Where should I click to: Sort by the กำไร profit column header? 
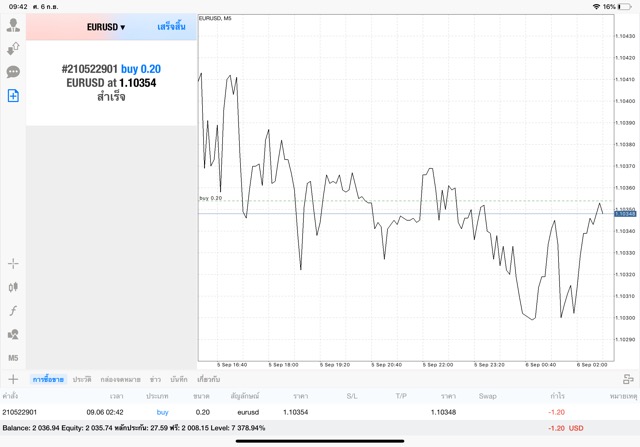click(x=558, y=396)
